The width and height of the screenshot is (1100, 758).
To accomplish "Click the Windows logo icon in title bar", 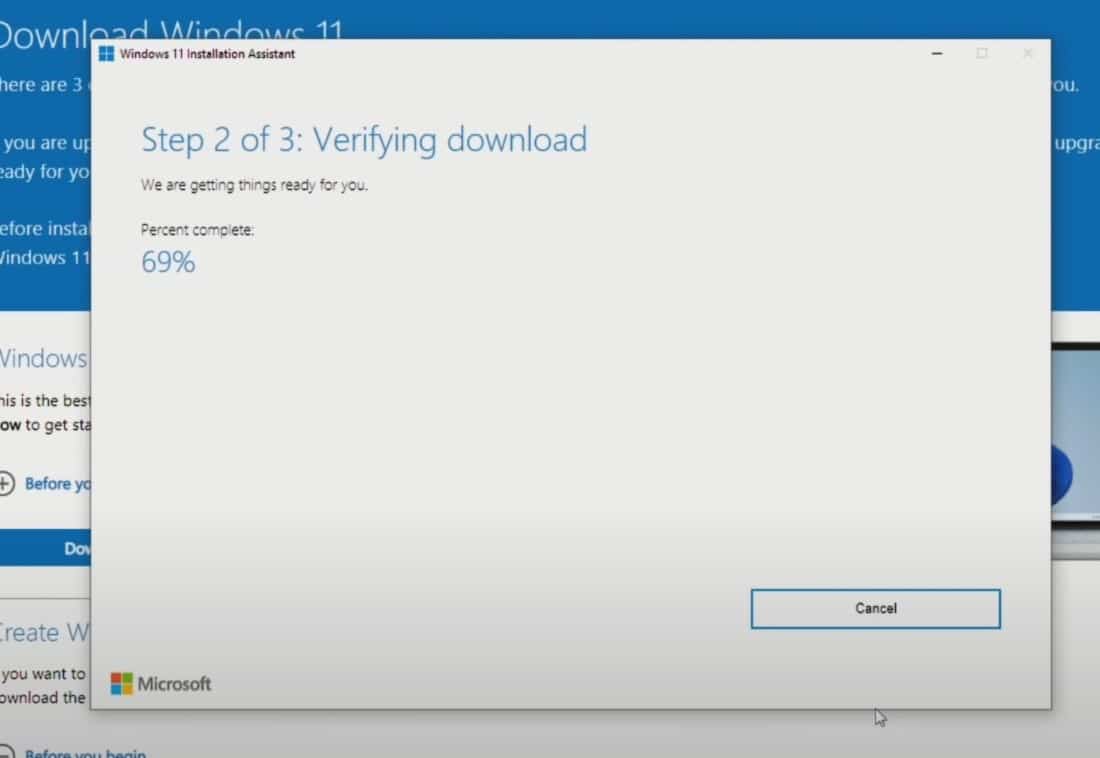I will [x=106, y=54].
